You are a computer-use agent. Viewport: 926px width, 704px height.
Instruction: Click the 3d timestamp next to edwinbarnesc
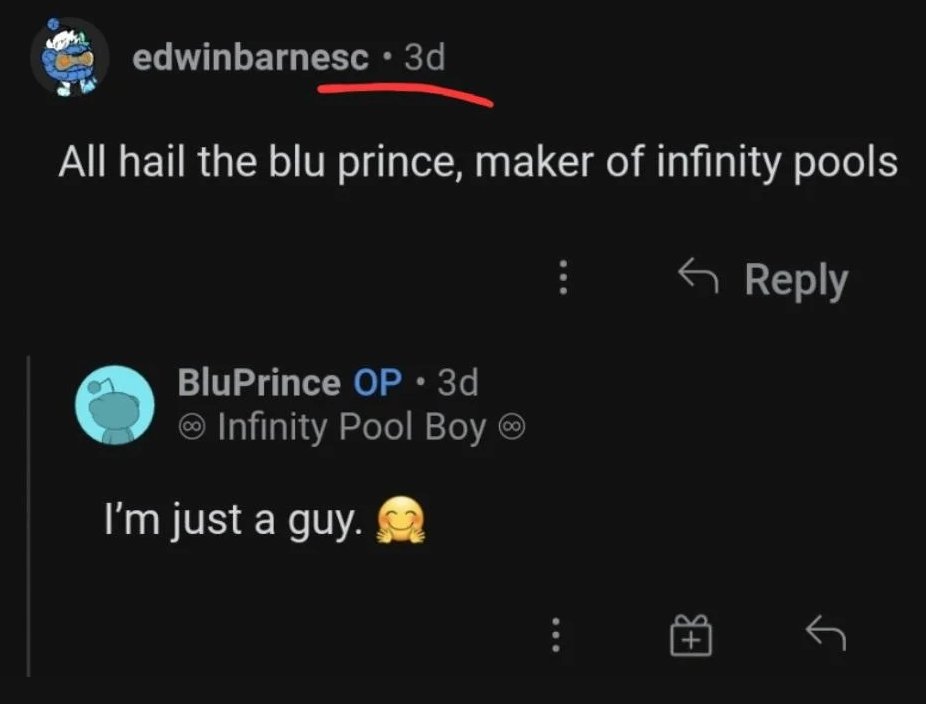pos(424,58)
